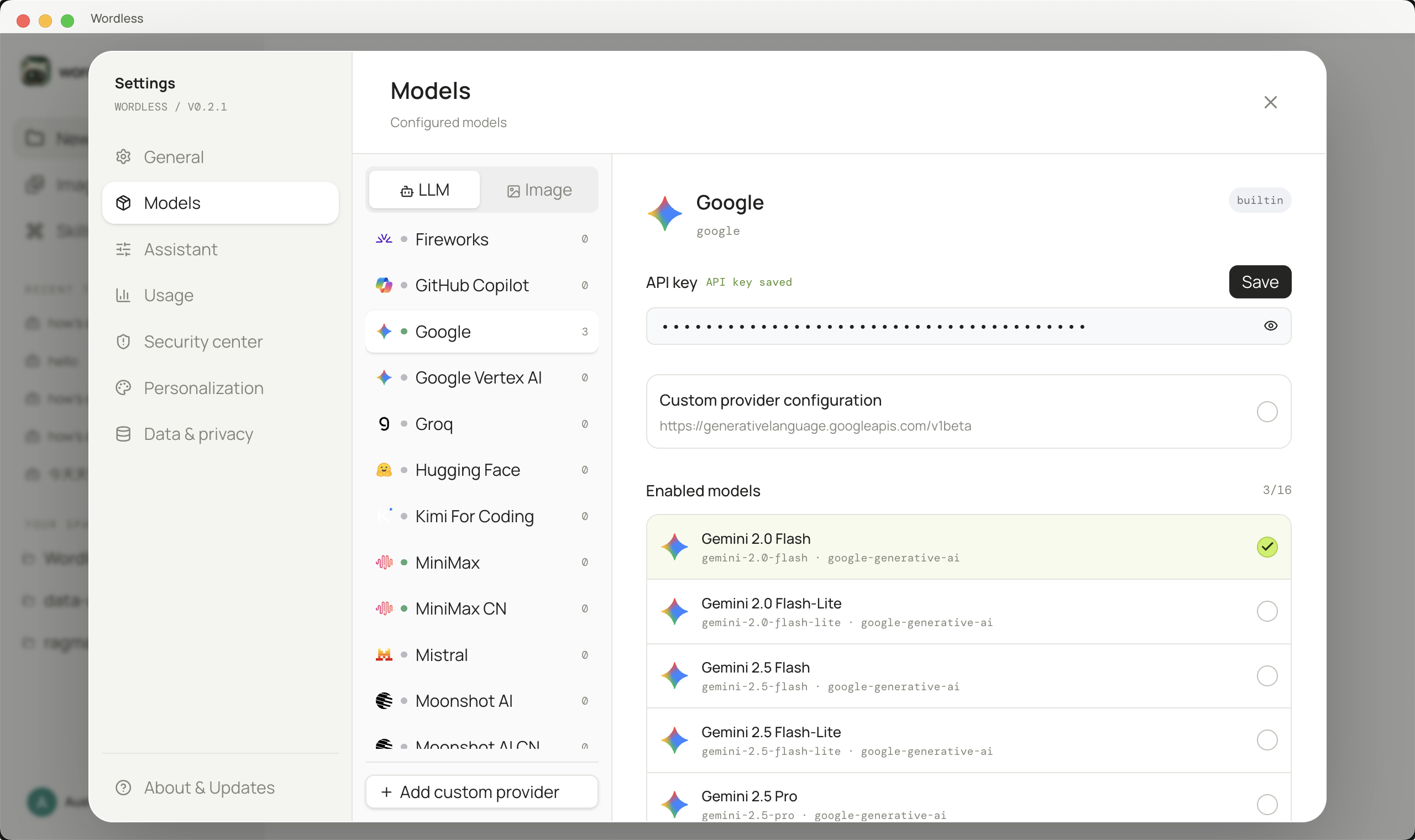The height and width of the screenshot is (840, 1415).
Task: Click the Fireworks provider logo
Action: (384, 239)
